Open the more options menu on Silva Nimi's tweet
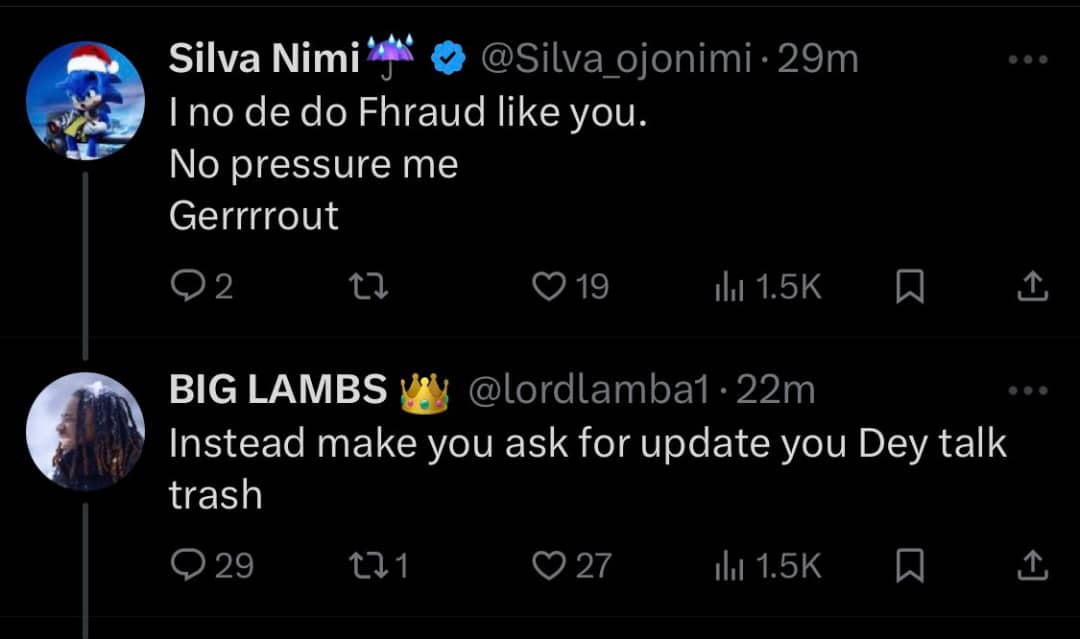This screenshot has width=1080, height=639. click(1026, 57)
